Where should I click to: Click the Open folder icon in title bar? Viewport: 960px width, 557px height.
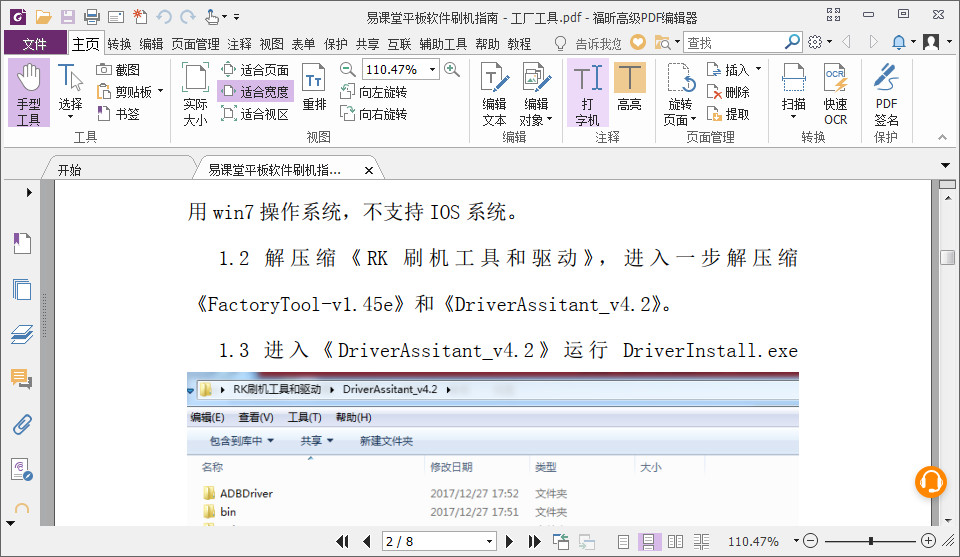pyautogui.click(x=43, y=17)
